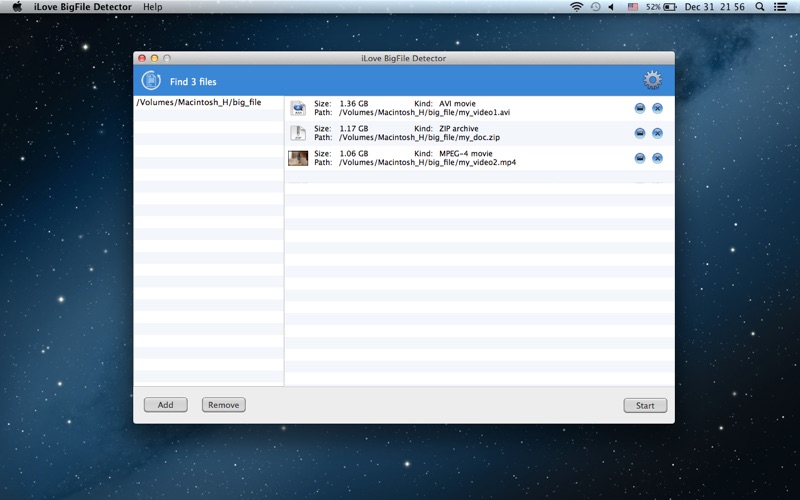The width and height of the screenshot is (800, 500).
Task: Click the path of my_video2.mp4
Action: (x=428, y=162)
